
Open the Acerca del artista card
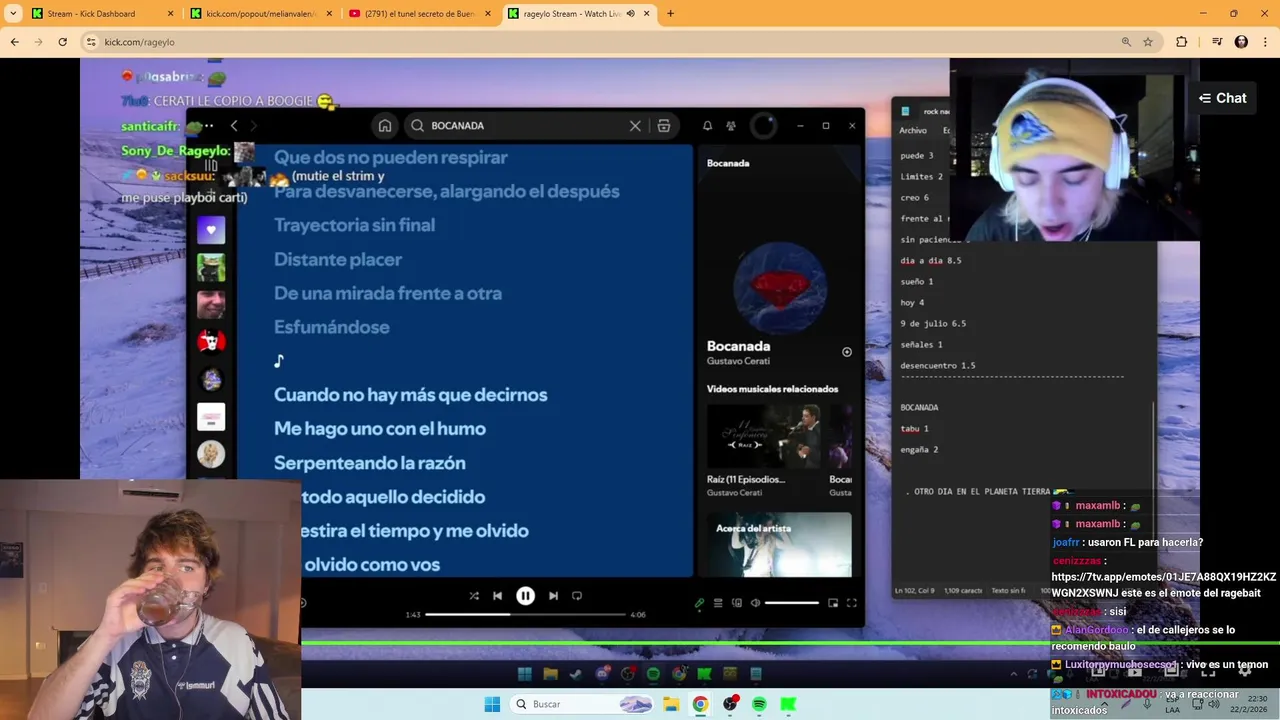click(779, 544)
